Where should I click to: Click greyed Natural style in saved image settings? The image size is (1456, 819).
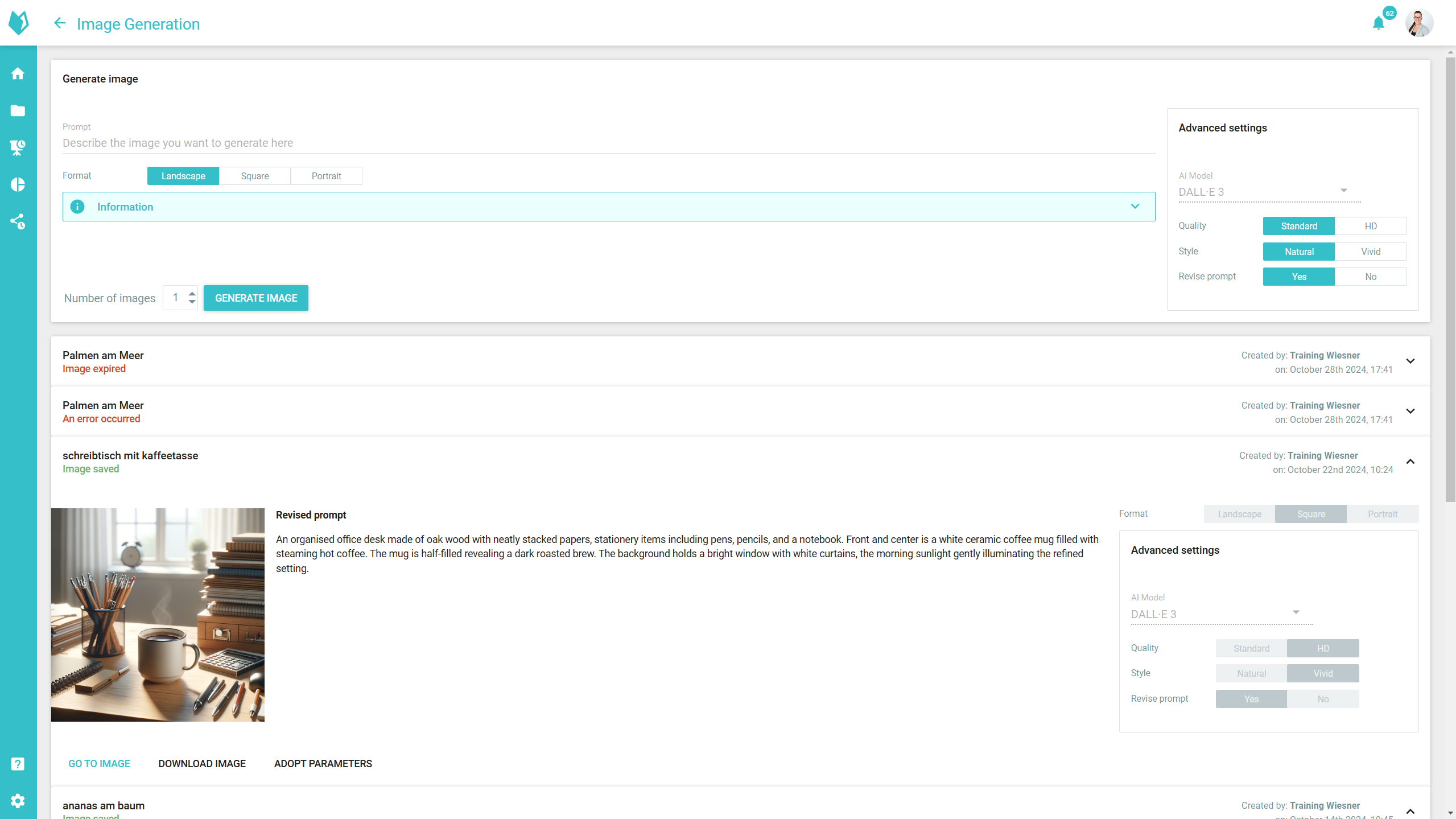click(1251, 673)
